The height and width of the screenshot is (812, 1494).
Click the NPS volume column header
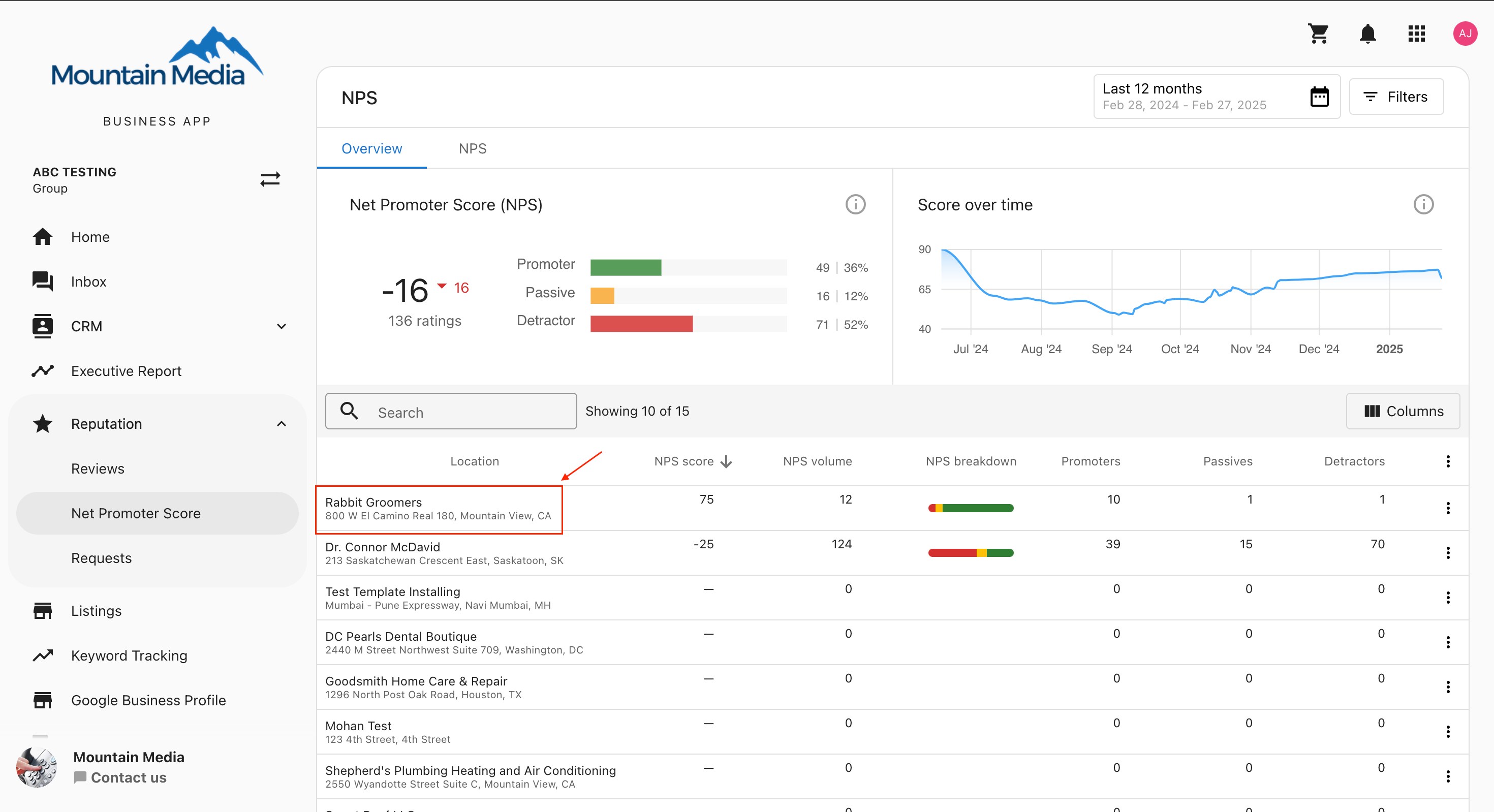click(x=817, y=462)
